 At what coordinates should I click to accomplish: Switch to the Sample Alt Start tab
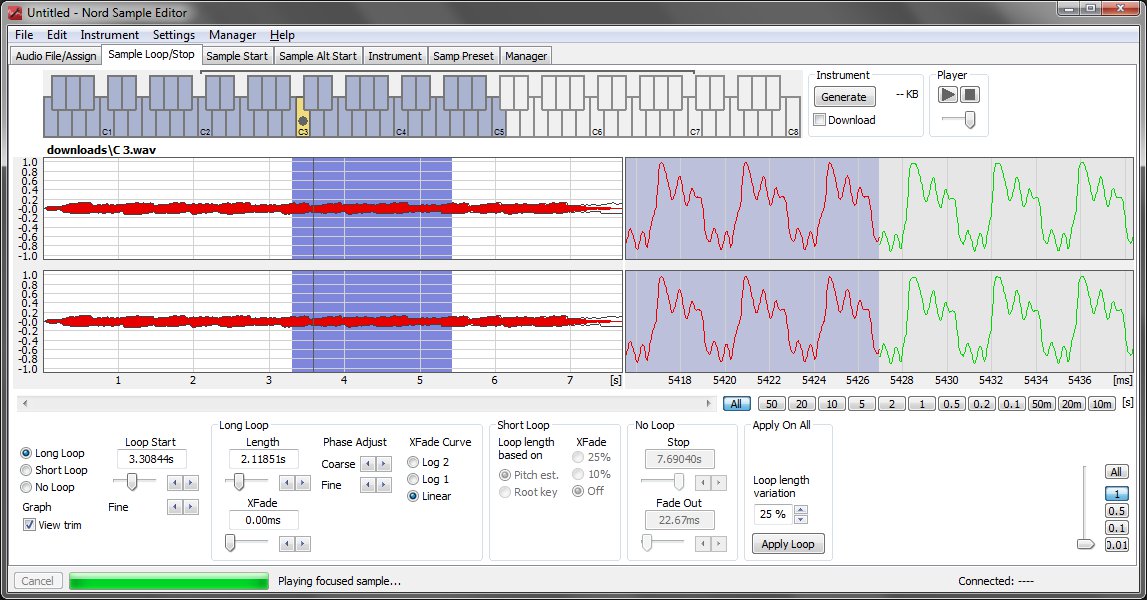click(317, 56)
